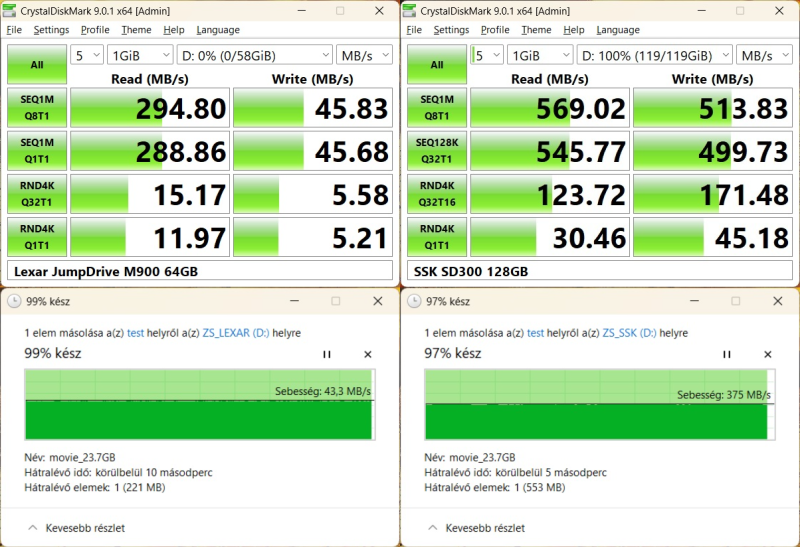The width and height of the screenshot is (800, 547).
Task: Open MB/s unit dropdown in Lexar window
Action: pyautogui.click(x=364, y=55)
